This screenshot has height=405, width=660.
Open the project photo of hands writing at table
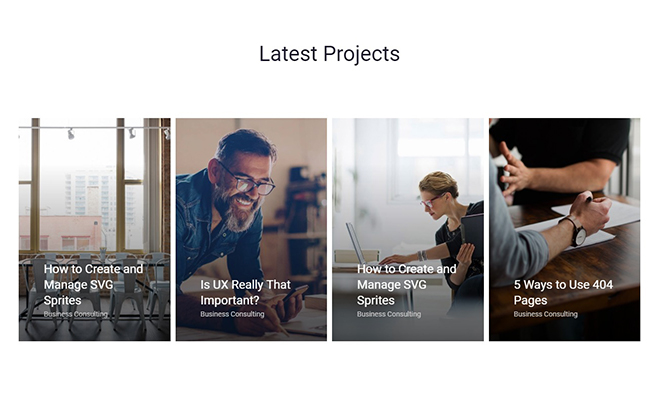click(564, 229)
